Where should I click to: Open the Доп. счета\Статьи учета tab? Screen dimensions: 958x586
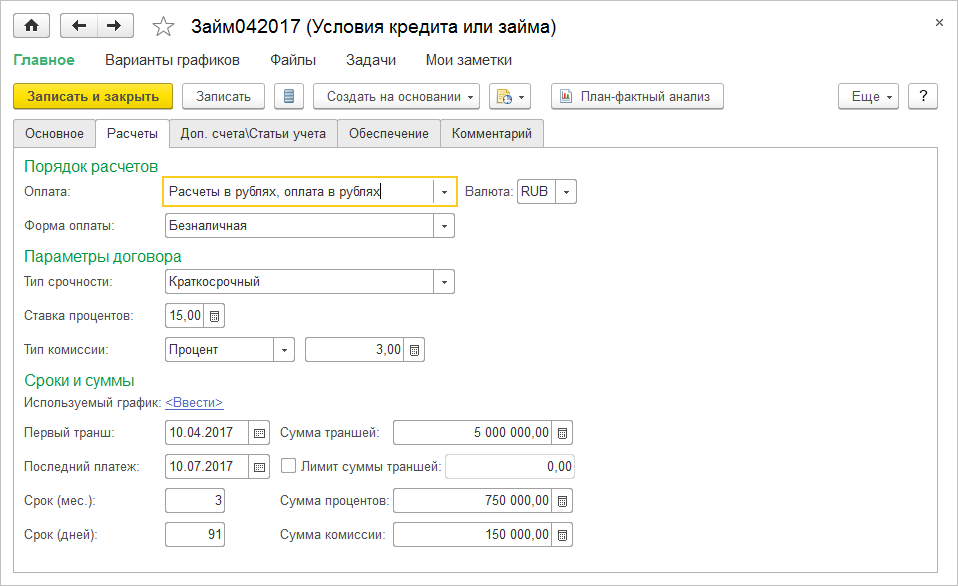tap(253, 134)
